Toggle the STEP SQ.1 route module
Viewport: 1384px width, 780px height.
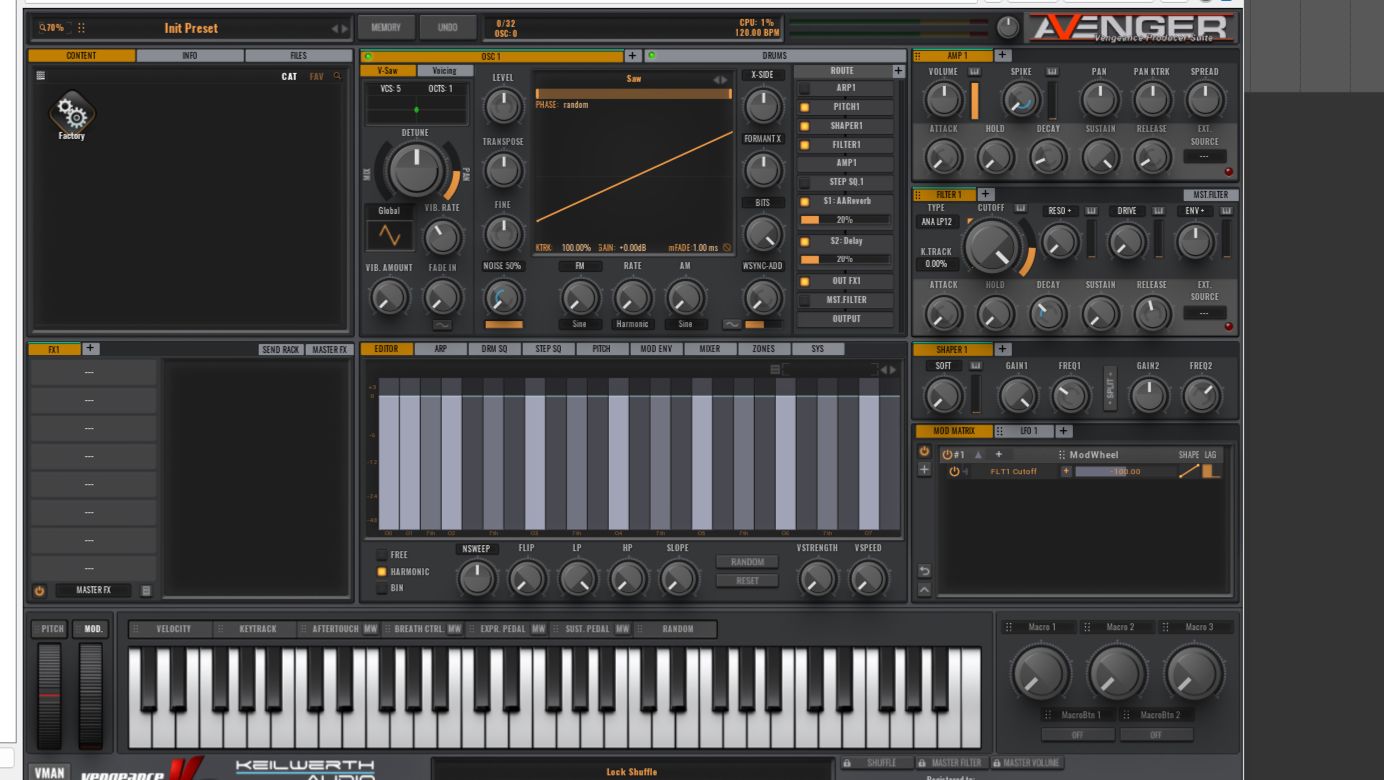pos(804,182)
